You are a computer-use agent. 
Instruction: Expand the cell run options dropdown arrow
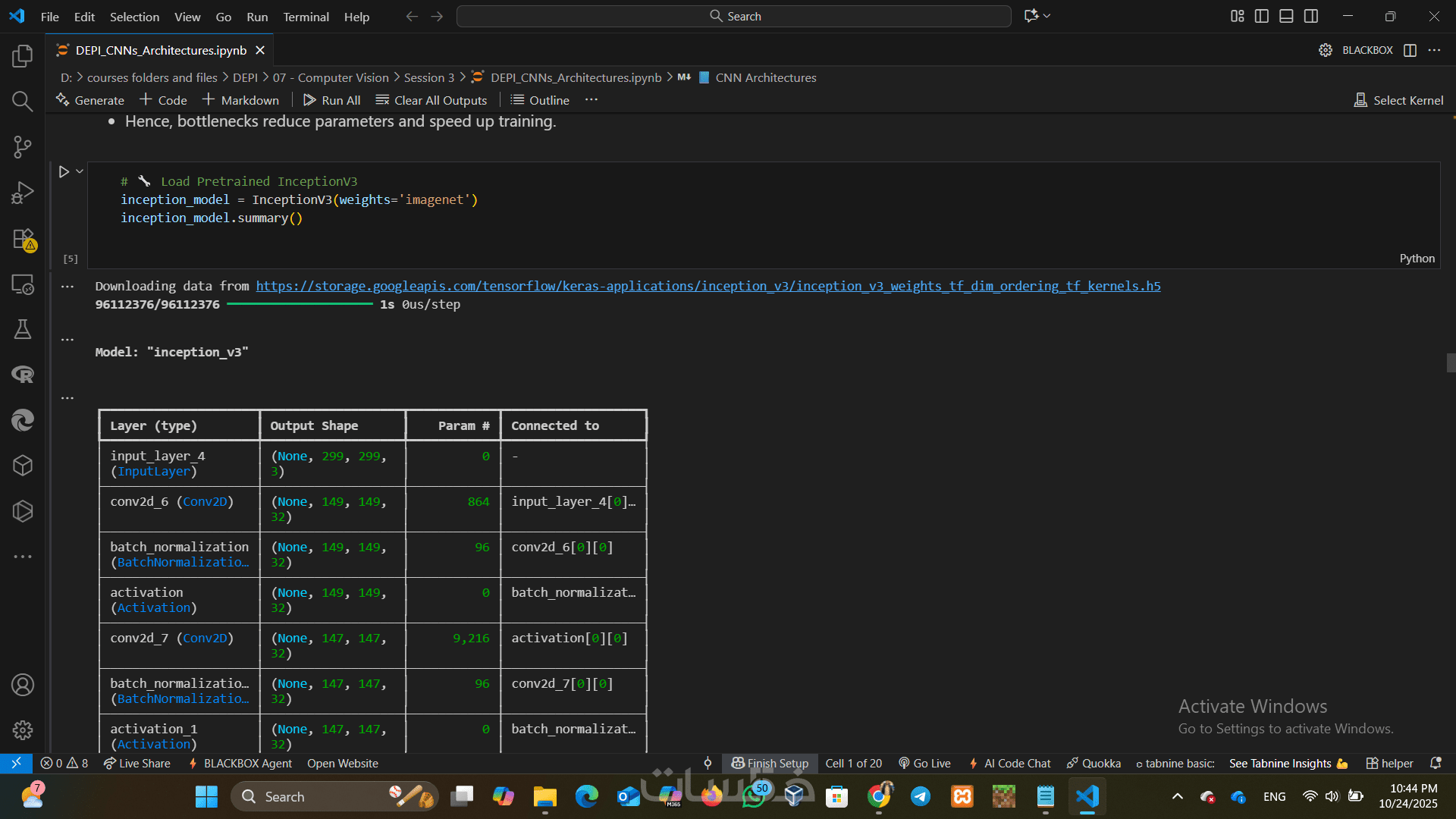coord(80,172)
